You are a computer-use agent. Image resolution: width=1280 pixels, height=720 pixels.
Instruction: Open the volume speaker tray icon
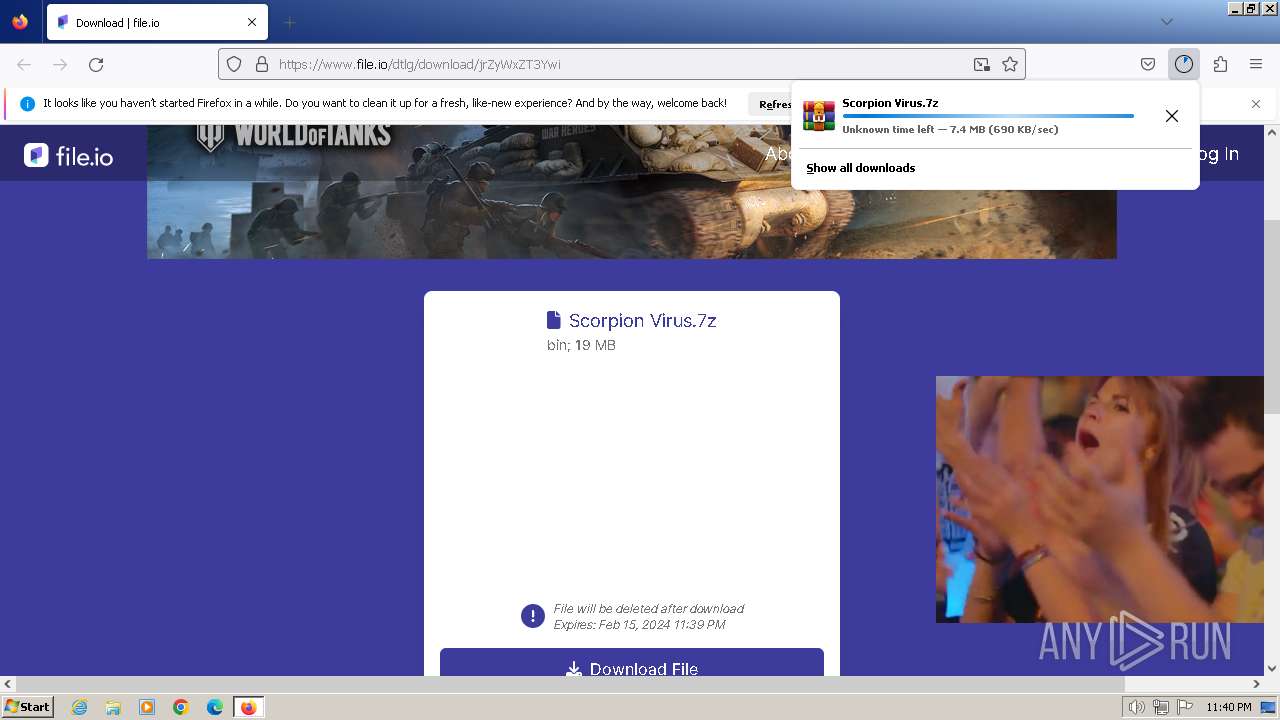(x=1137, y=707)
